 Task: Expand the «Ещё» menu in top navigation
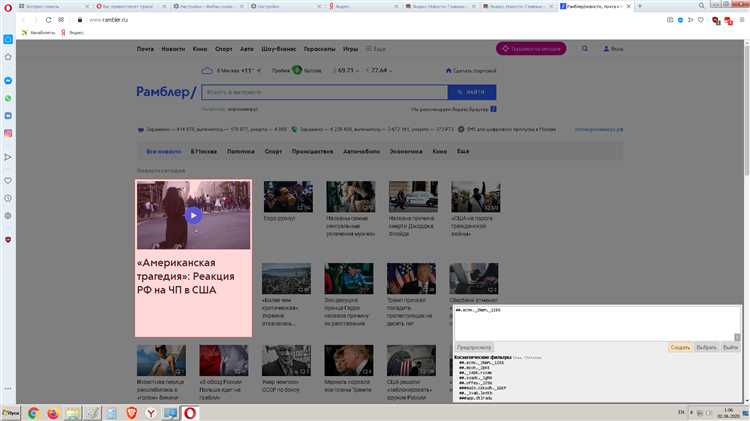377,48
